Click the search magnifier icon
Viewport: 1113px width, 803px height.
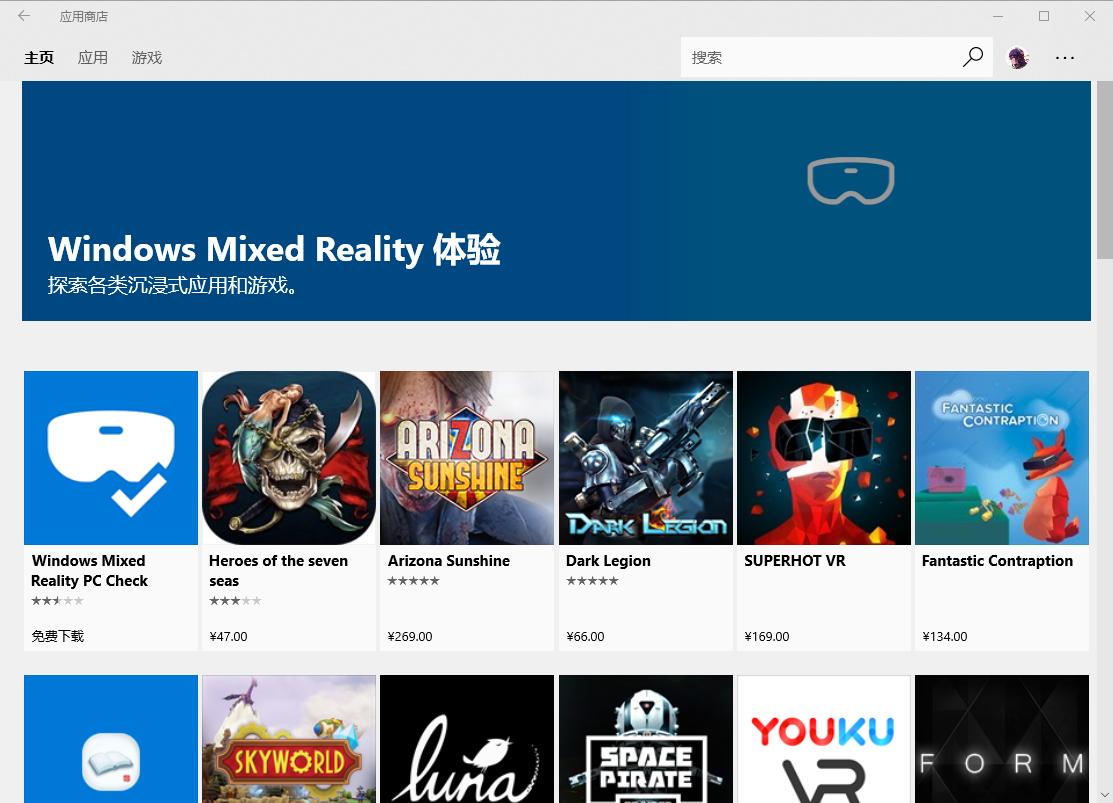pyautogui.click(x=972, y=57)
